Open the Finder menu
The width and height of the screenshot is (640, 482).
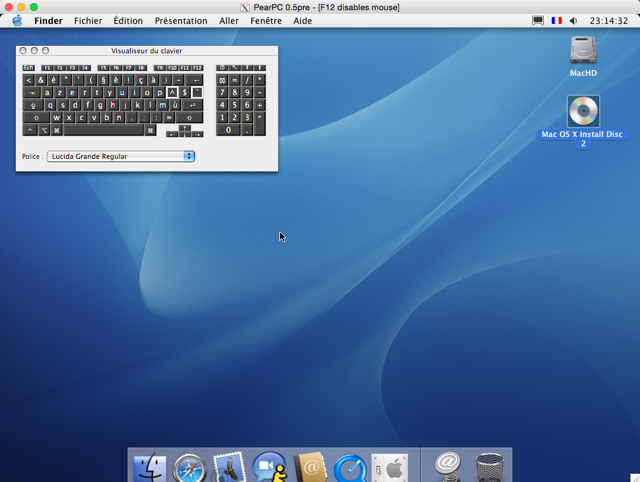click(48, 21)
